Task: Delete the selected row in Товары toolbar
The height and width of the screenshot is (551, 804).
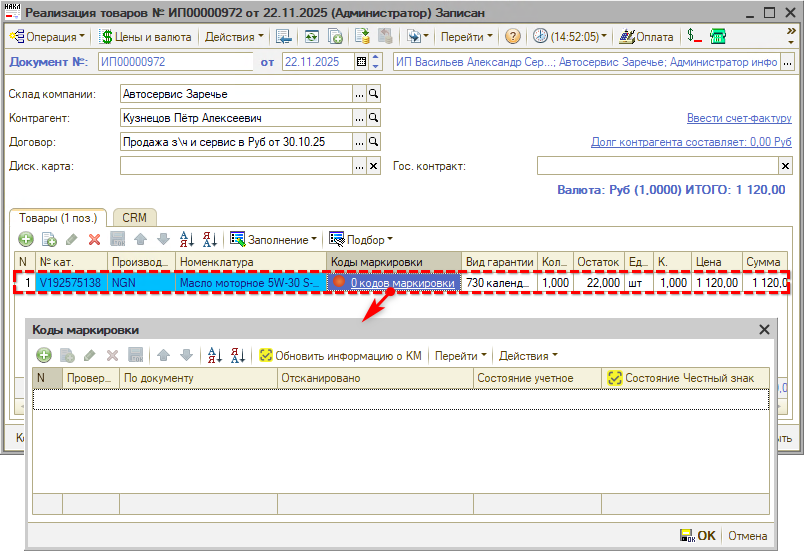Action: pos(94,240)
